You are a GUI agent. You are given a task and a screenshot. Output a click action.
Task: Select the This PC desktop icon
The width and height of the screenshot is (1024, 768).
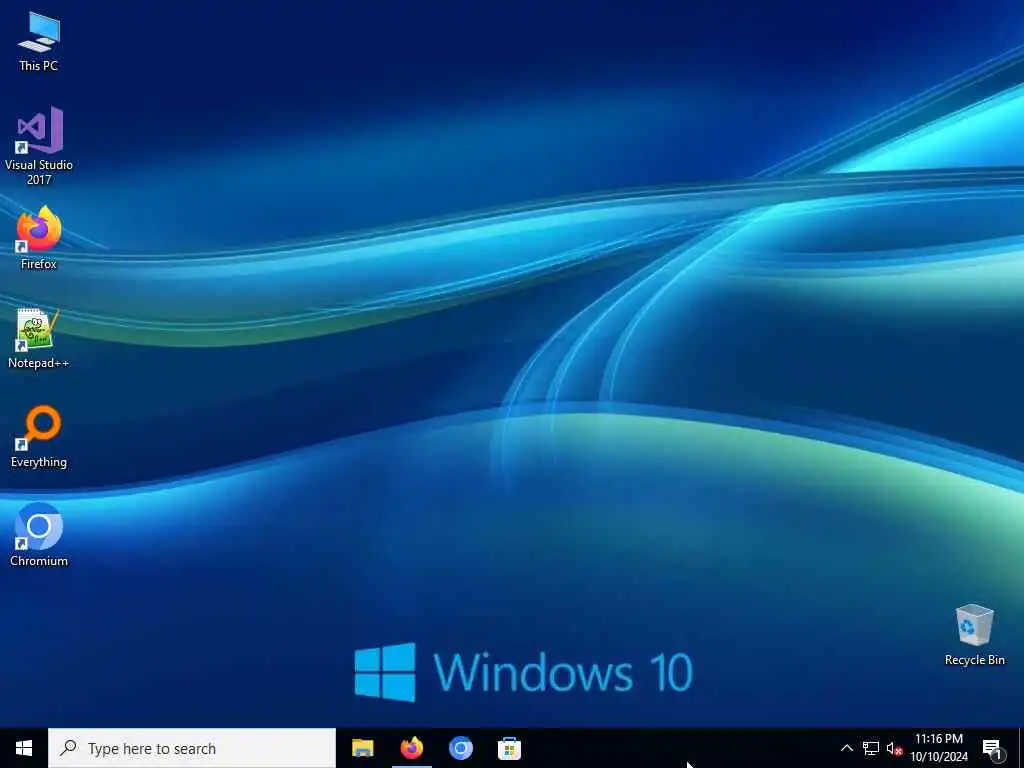[39, 42]
